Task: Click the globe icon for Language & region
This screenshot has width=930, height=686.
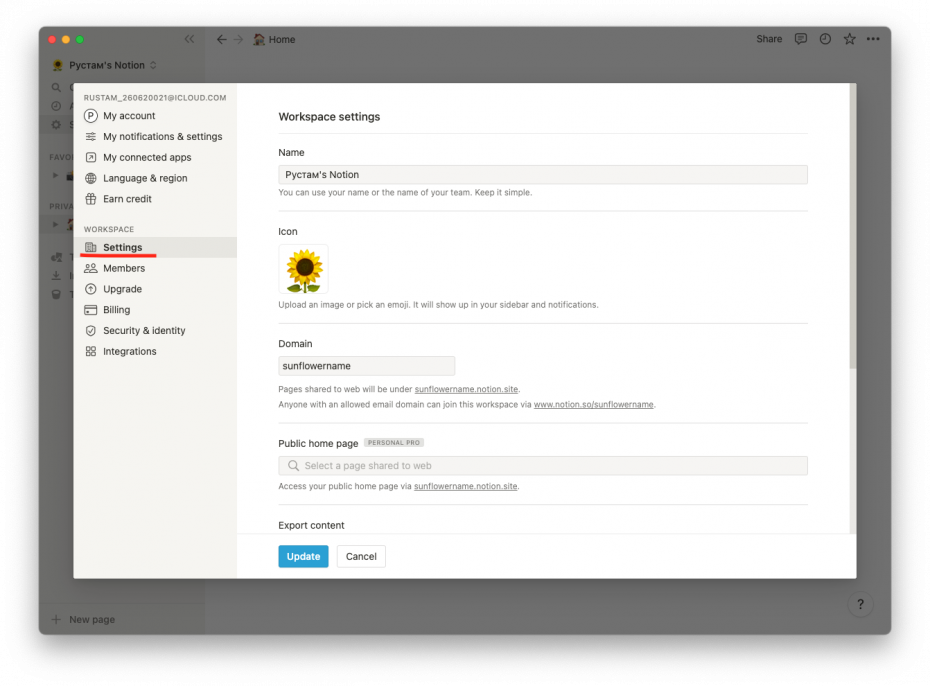Action: 91,178
